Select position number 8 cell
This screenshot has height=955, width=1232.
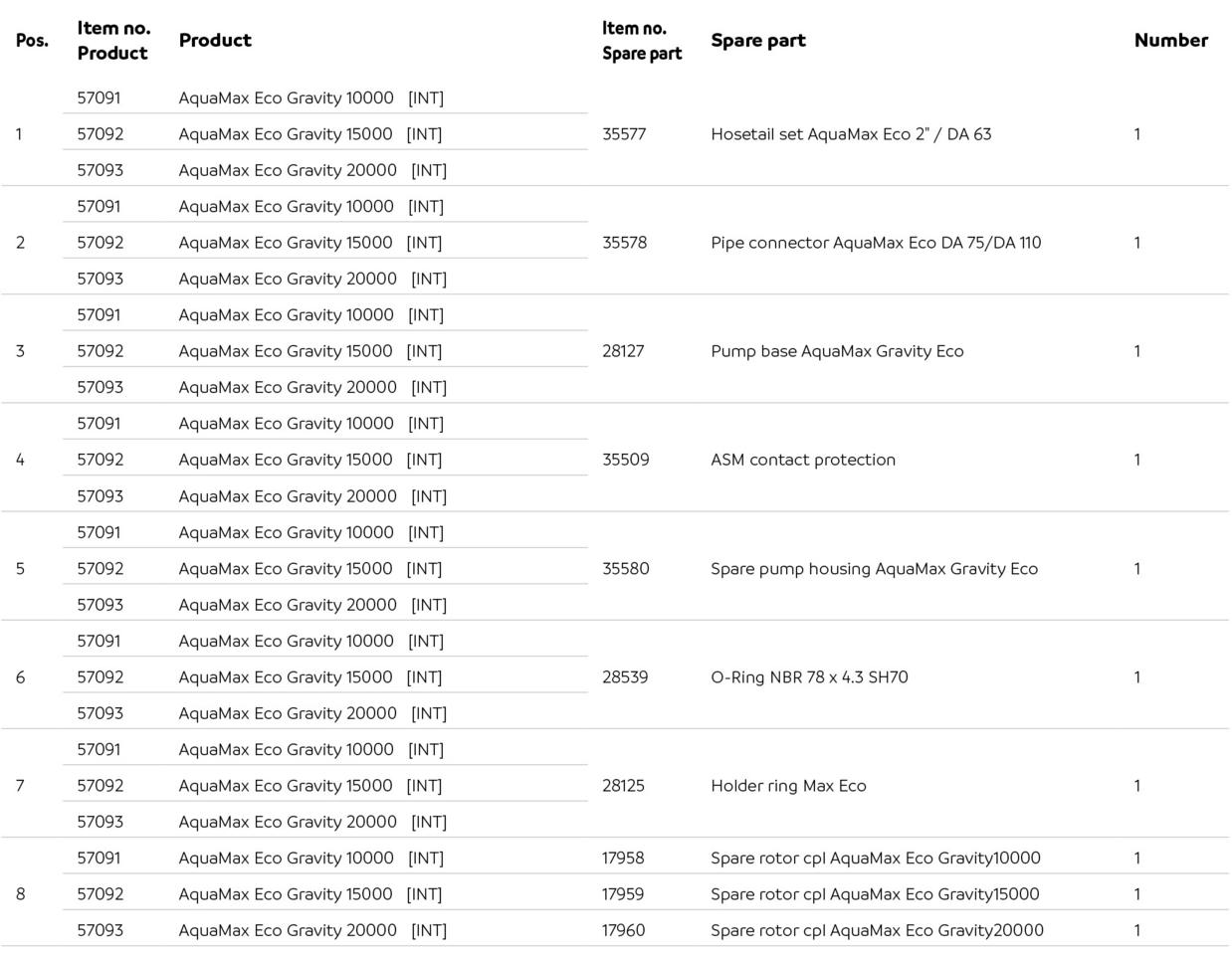[20, 894]
